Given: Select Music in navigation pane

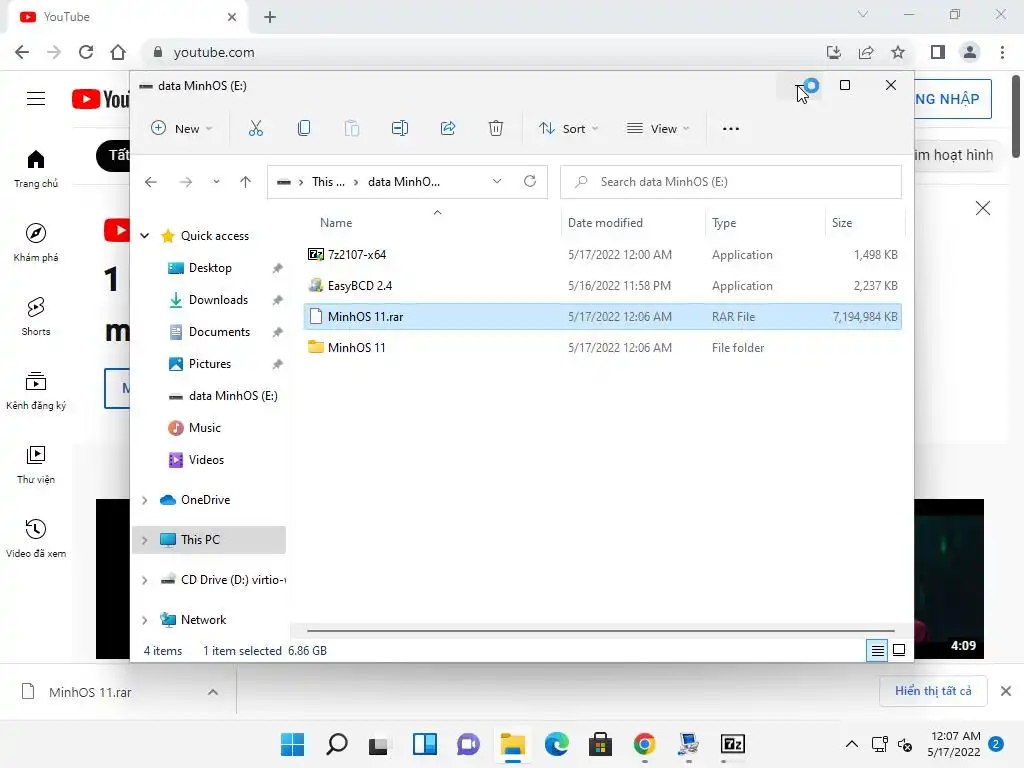Looking at the screenshot, I should click(x=204, y=428).
